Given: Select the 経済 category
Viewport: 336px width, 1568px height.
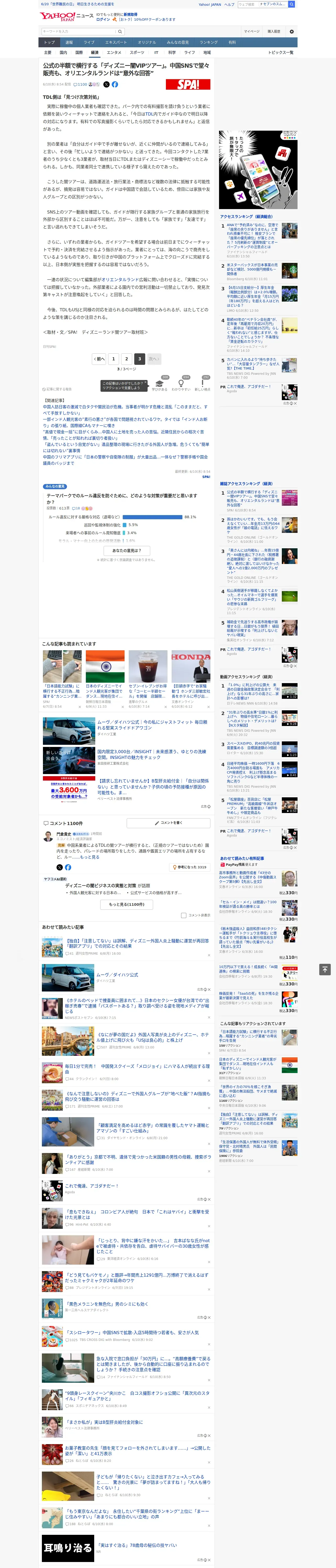Looking at the screenshot, I should pos(94,52).
